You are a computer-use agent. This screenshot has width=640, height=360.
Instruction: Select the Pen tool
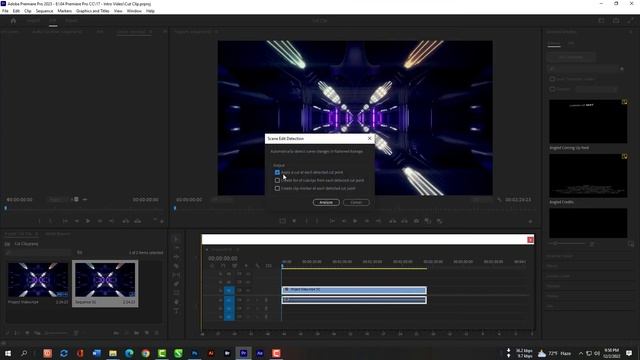[x=176, y=284]
